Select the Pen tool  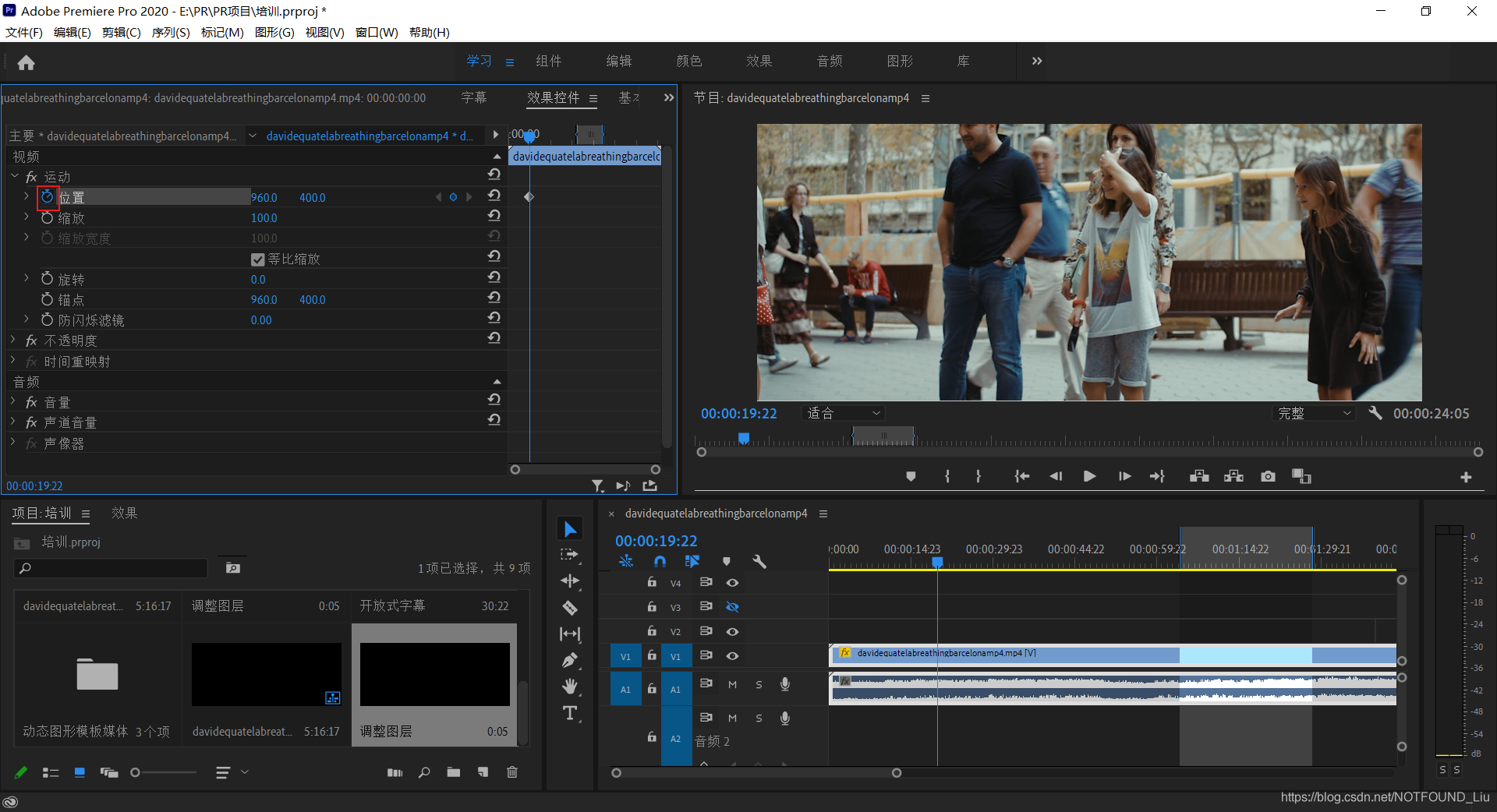[x=570, y=661]
